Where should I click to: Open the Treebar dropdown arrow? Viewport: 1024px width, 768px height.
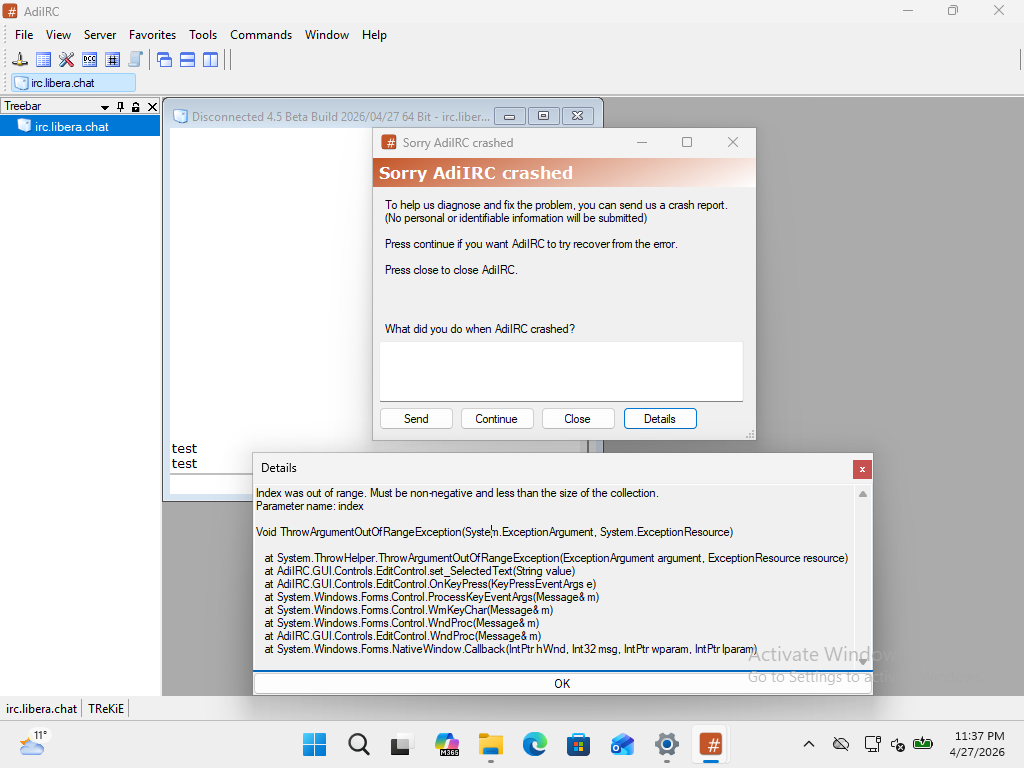tap(105, 107)
